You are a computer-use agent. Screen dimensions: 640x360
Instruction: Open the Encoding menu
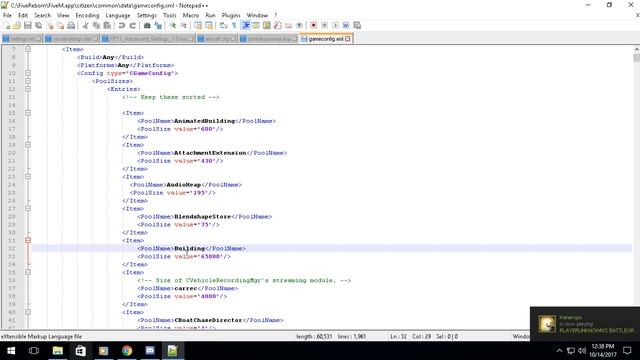coord(87,15)
